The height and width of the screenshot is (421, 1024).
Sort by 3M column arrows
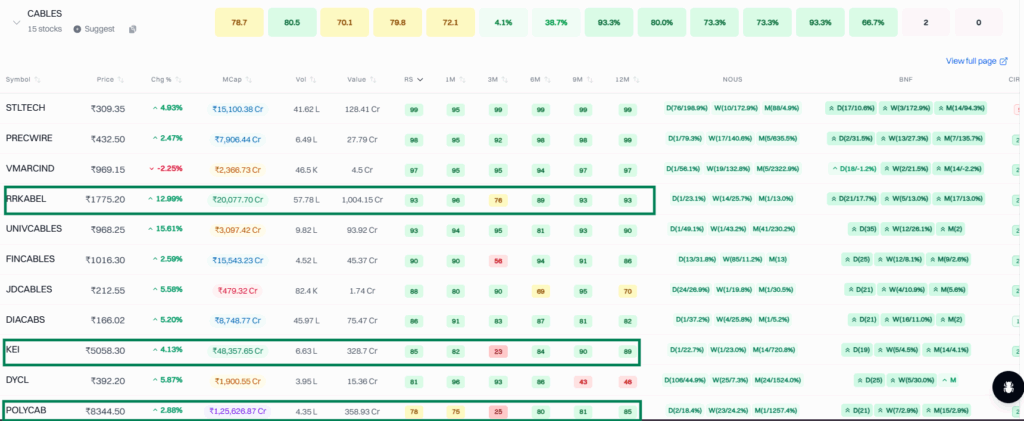click(504, 80)
